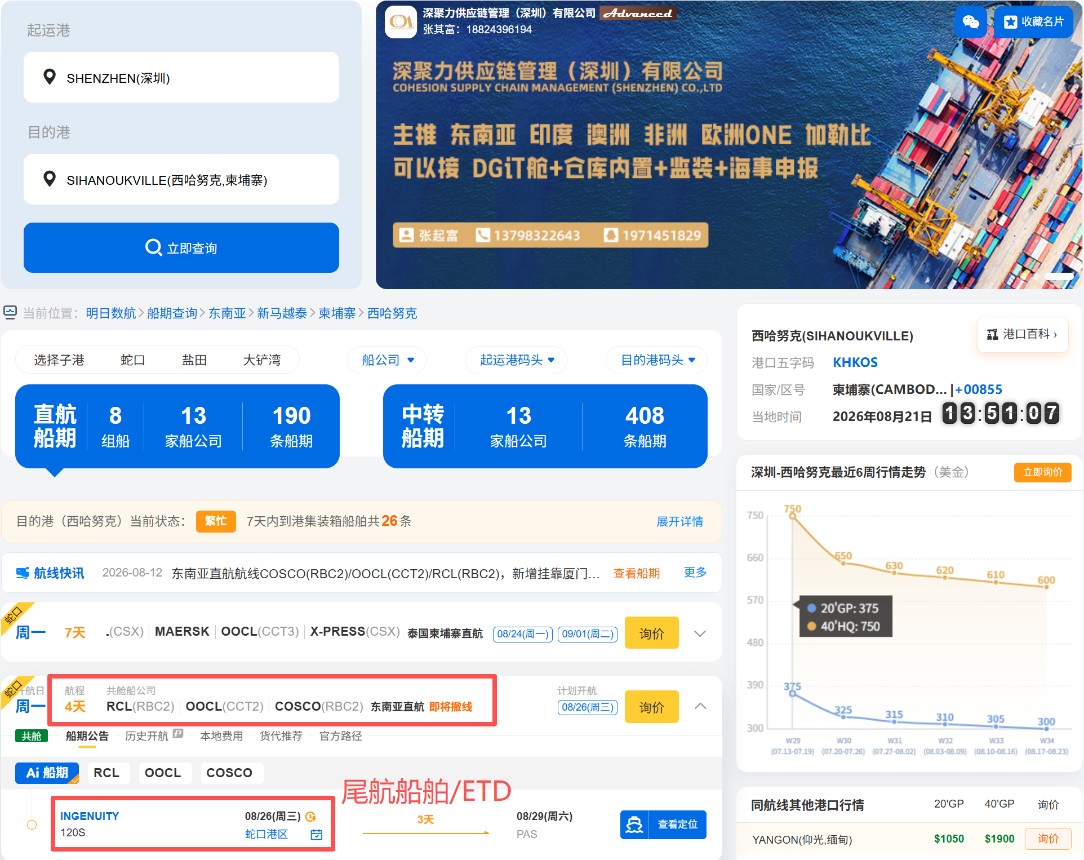Open the 船公司 filter dropdown
This screenshot has width=1084, height=860.
[x=388, y=360]
